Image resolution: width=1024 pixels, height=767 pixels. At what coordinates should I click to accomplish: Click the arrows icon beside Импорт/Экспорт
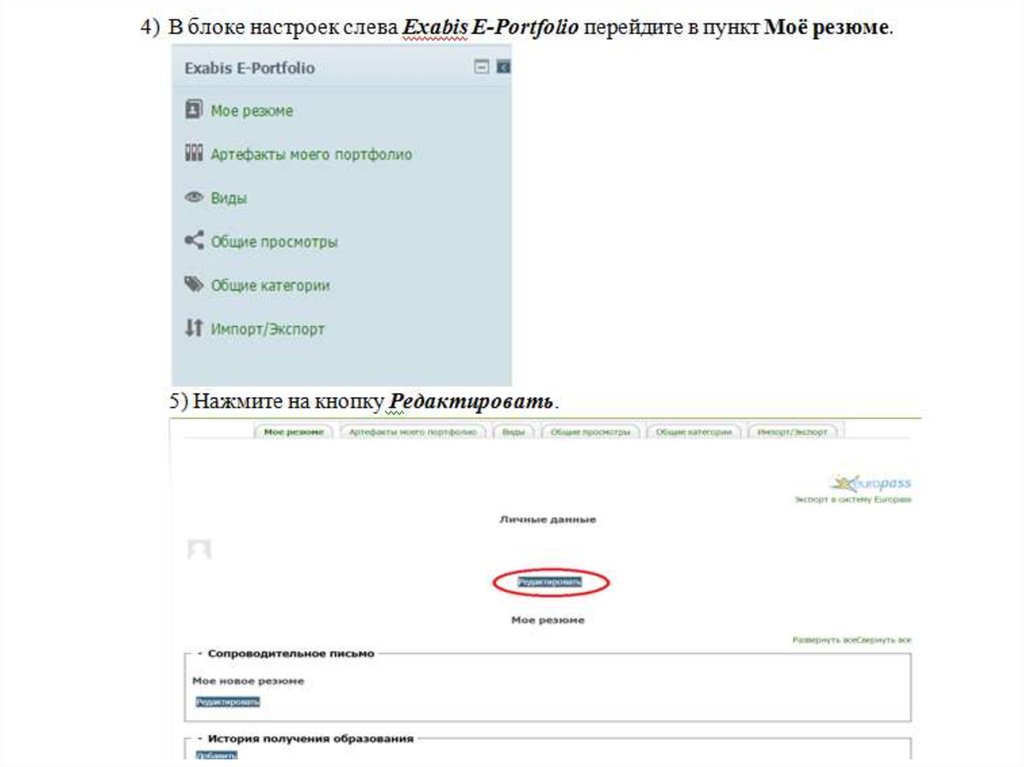click(x=194, y=328)
